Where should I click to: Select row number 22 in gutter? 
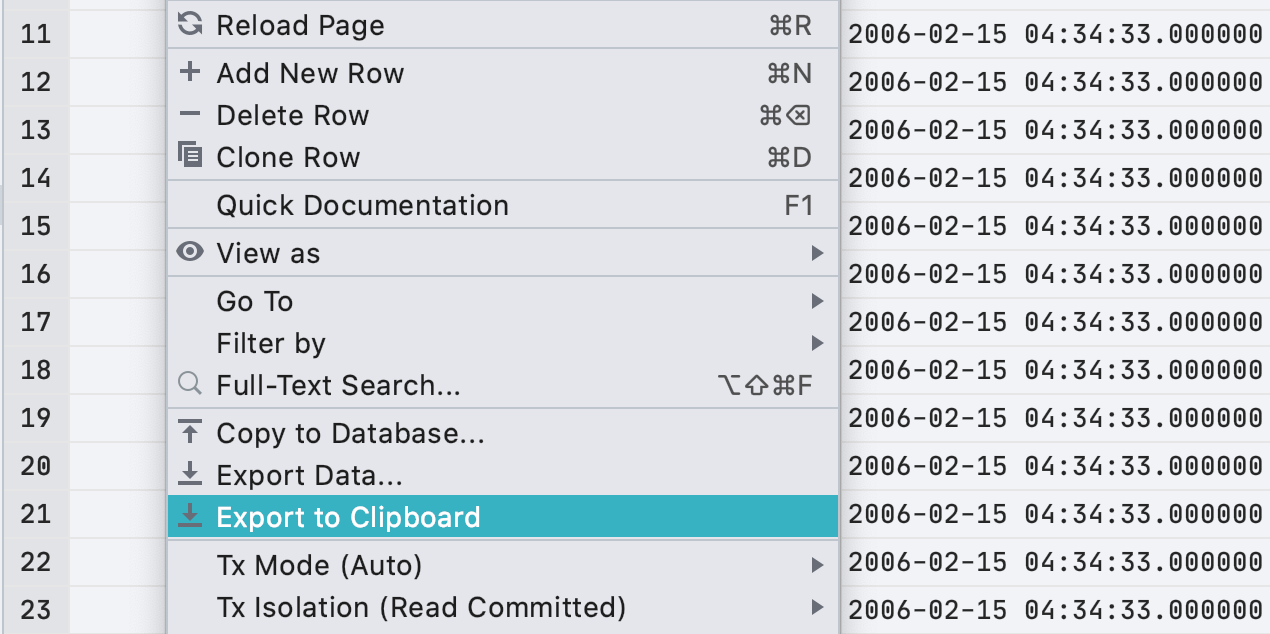click(35, 562)
